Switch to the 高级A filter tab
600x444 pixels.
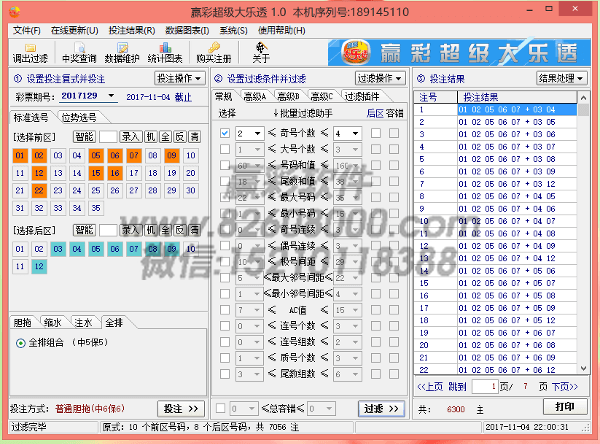[x=254, y=96]
